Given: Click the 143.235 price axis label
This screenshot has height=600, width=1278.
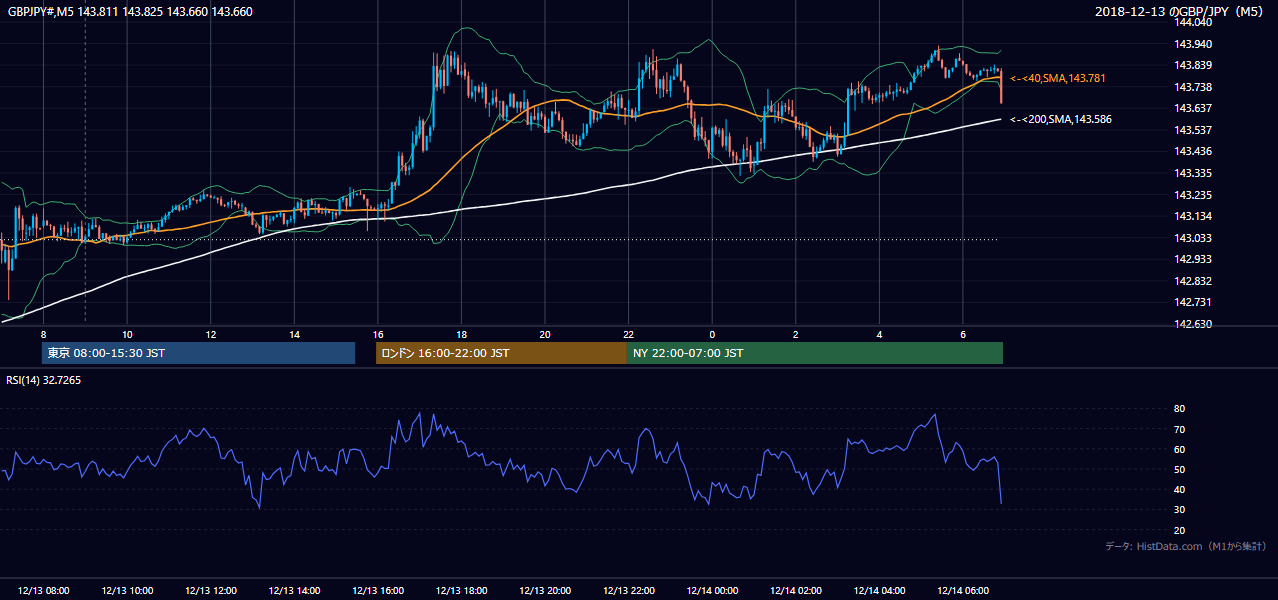Looking at the screenshot, I should point(1193,195).
